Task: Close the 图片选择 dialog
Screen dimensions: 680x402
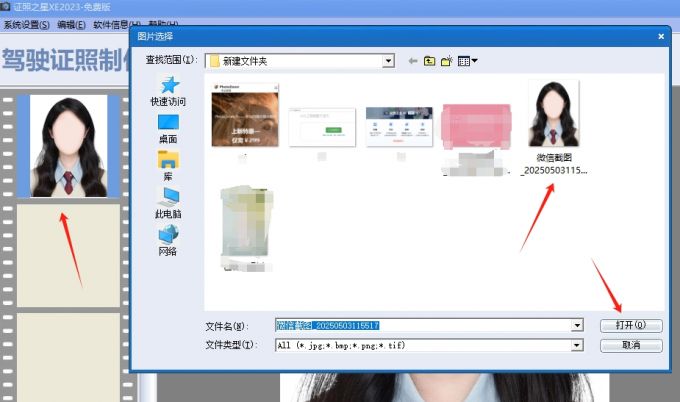Action: [x=661, y=36]
